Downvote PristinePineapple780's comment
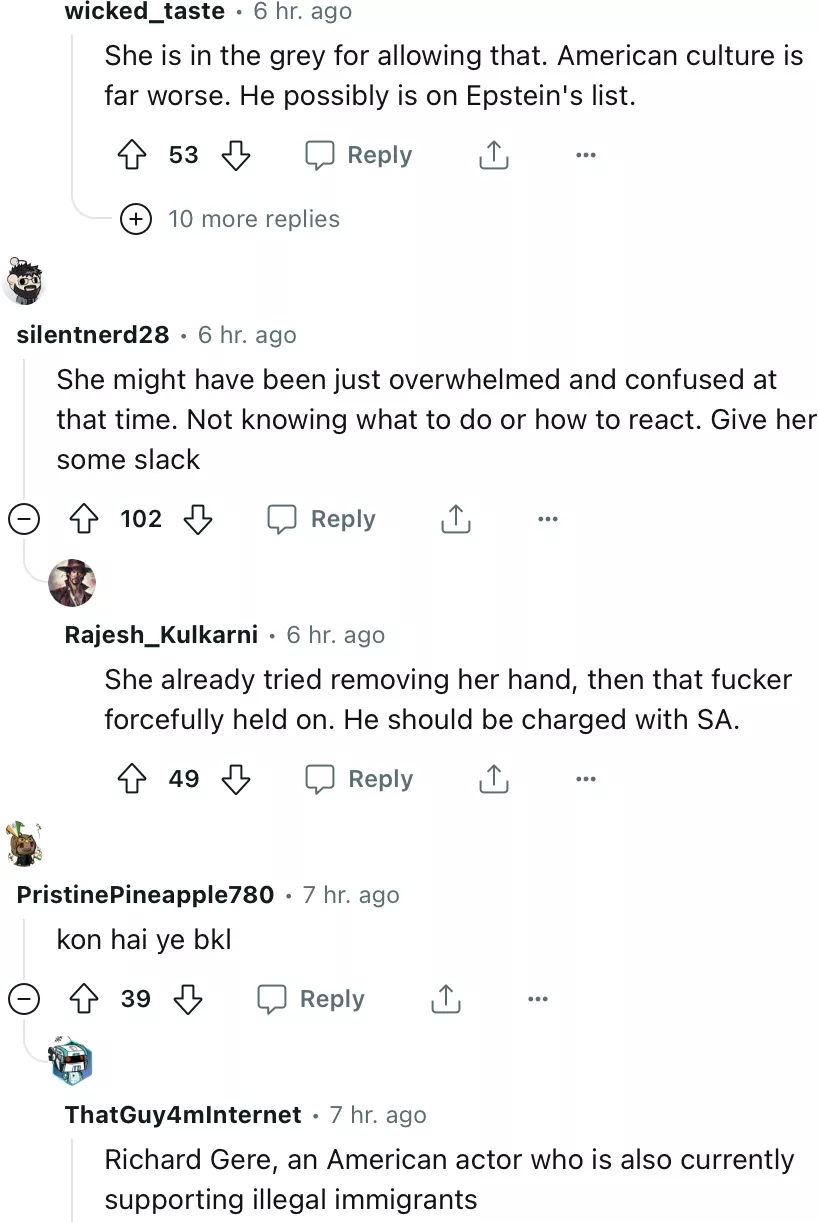818x1222 pixels. click(188, 999)
